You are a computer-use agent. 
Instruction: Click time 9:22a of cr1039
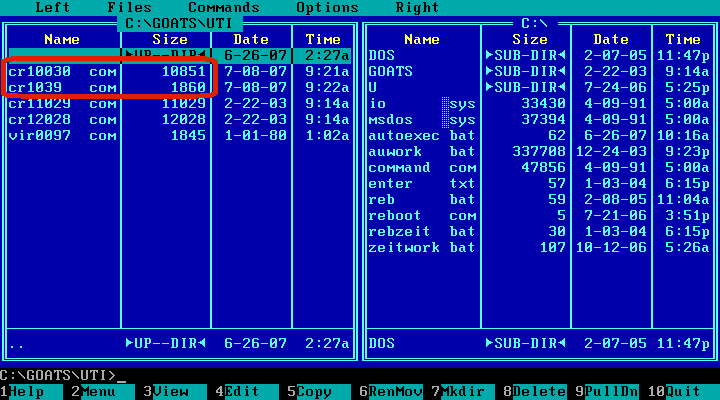[x=327, y=88]
